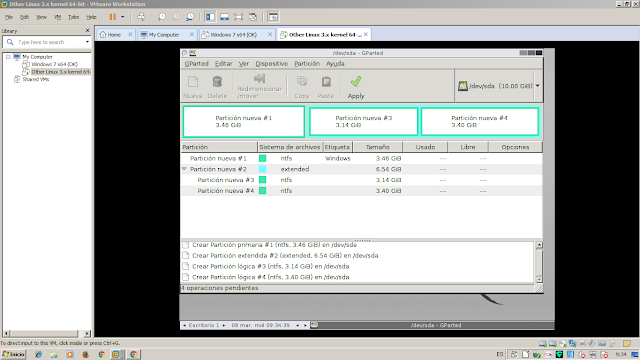Click the library horizontal scrollbar right arrow
Viewport: 640px width, 360px height.
[x=87, y=333]
